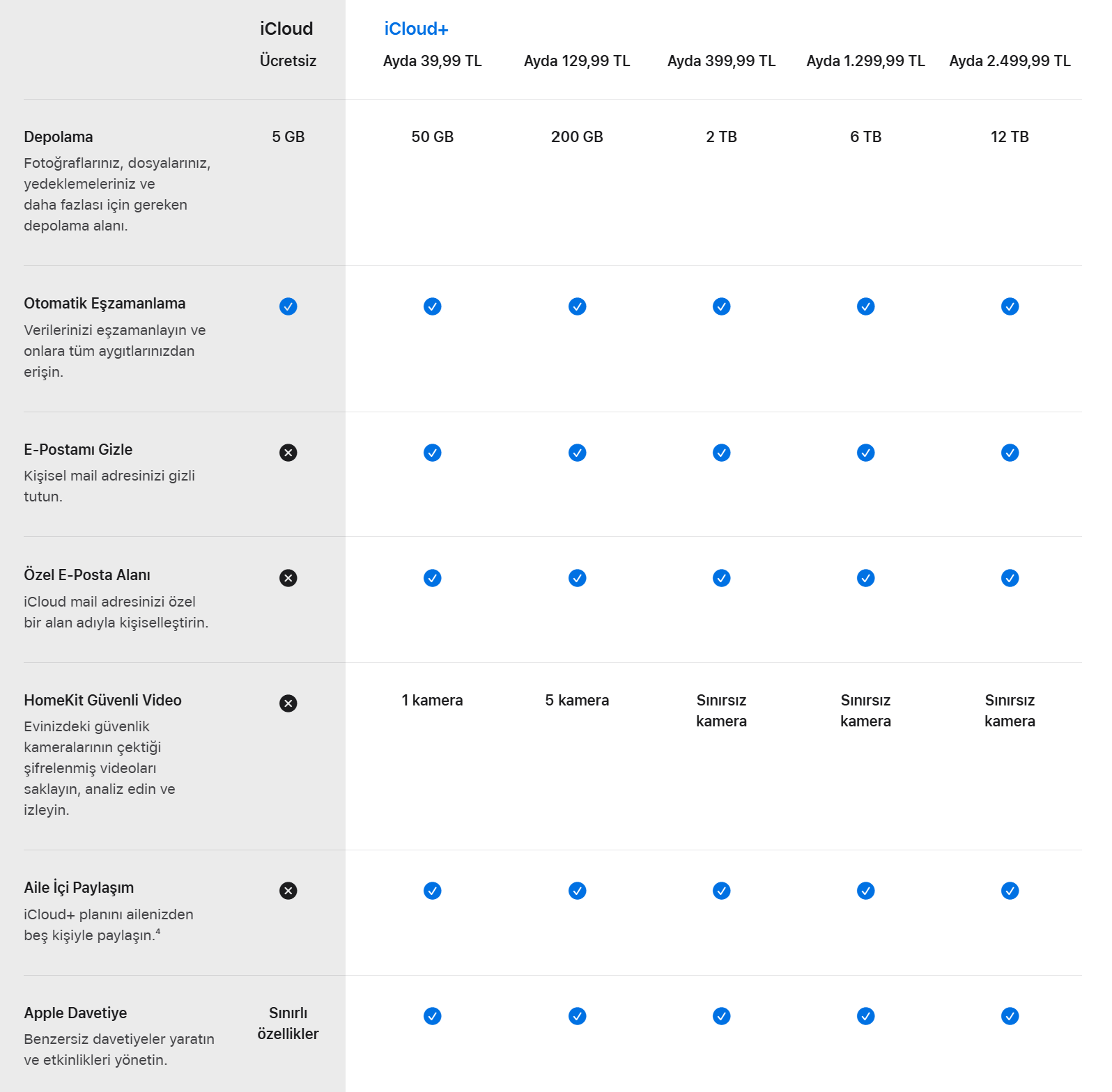Click the iCloud+ heading
The height and width of the screenshot is (1092, 1112).
click(416, 29)
